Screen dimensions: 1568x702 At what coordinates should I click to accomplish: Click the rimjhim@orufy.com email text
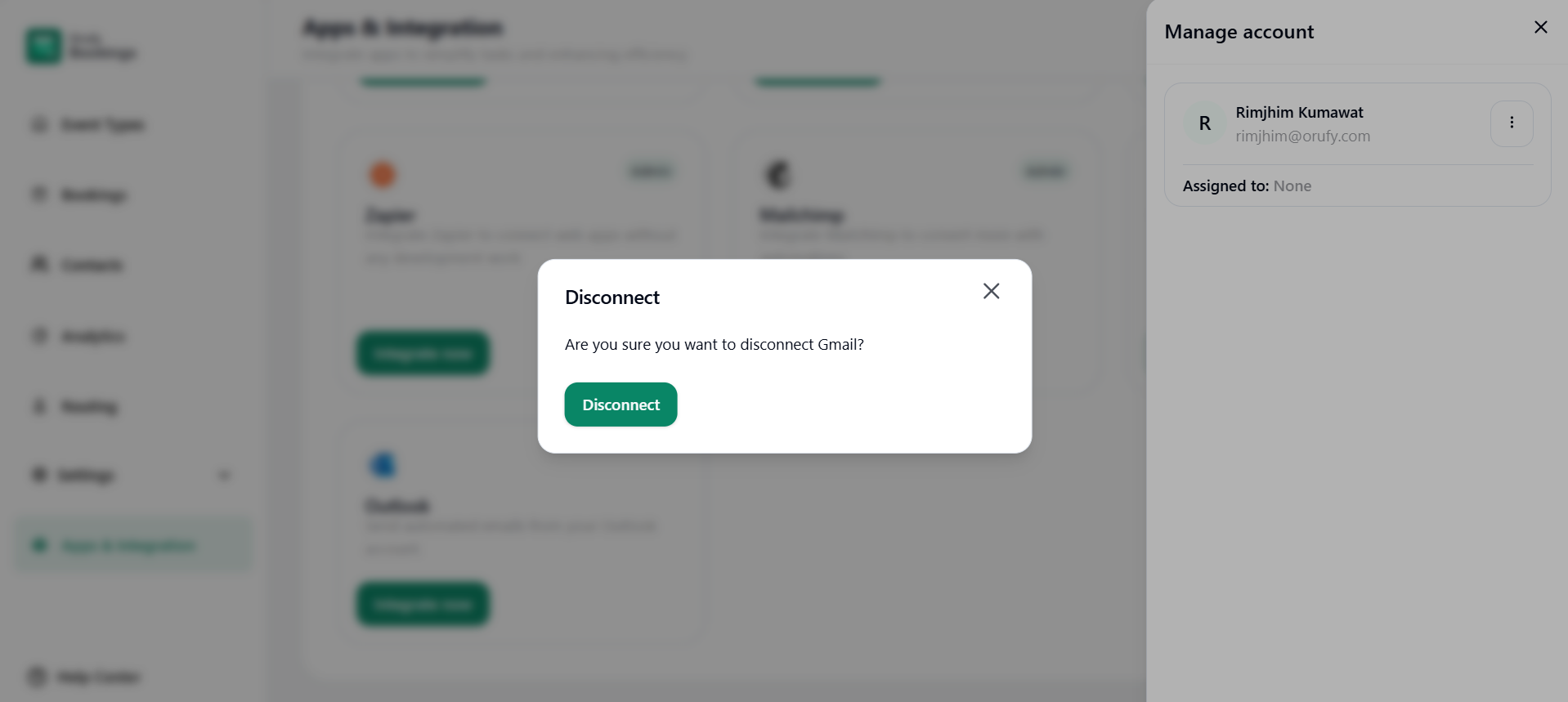click(x=1302, y=136)
